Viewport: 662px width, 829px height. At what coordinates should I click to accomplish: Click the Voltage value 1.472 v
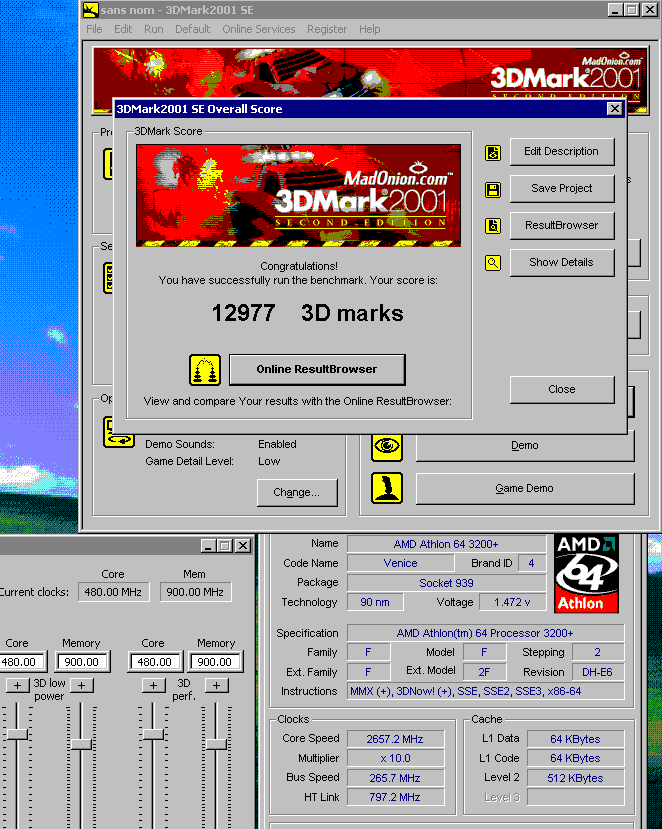click(x=512, y=602)
